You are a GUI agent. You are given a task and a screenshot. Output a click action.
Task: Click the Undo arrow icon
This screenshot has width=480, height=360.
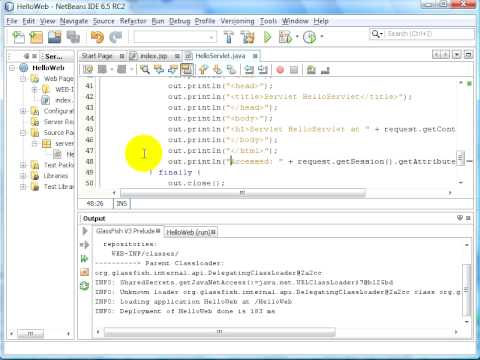pos(97,37)
